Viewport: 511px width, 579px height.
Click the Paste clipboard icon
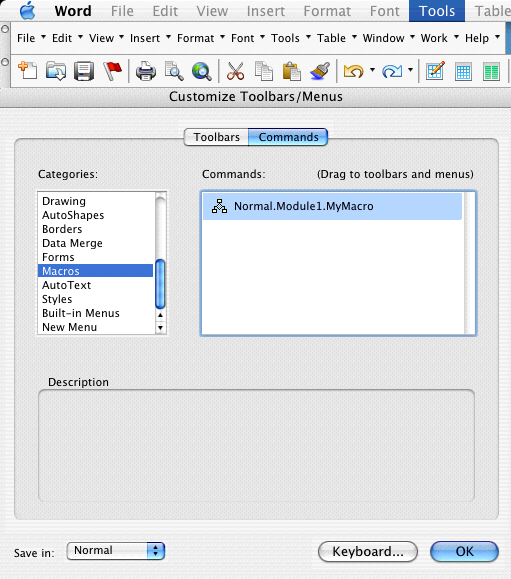pyautogui.click(x=291, y=71)
